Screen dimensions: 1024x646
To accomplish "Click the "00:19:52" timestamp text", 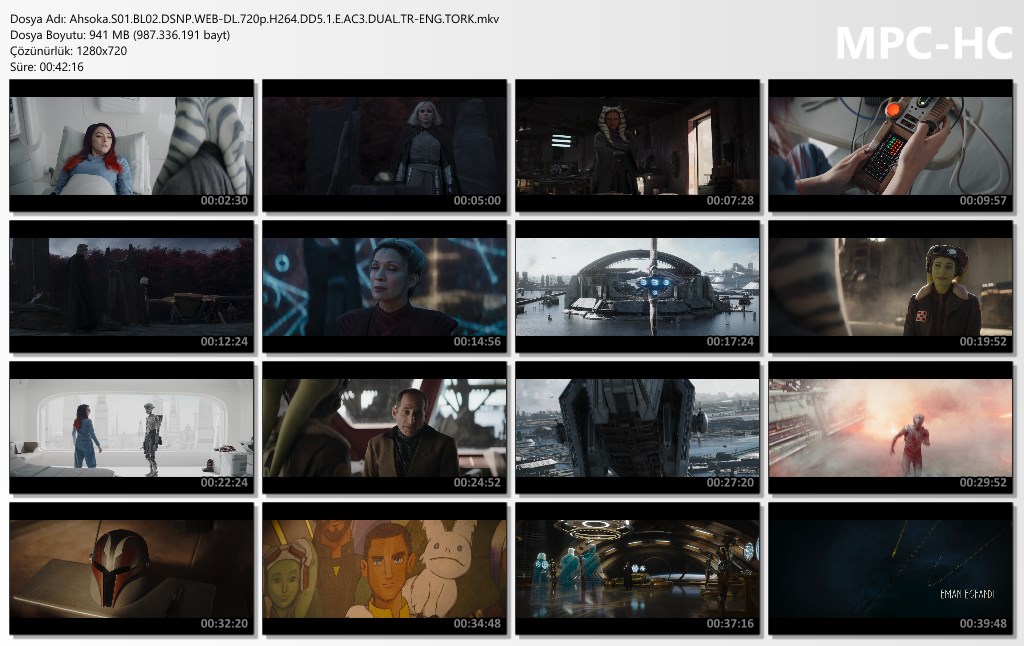I will (983, 342).
